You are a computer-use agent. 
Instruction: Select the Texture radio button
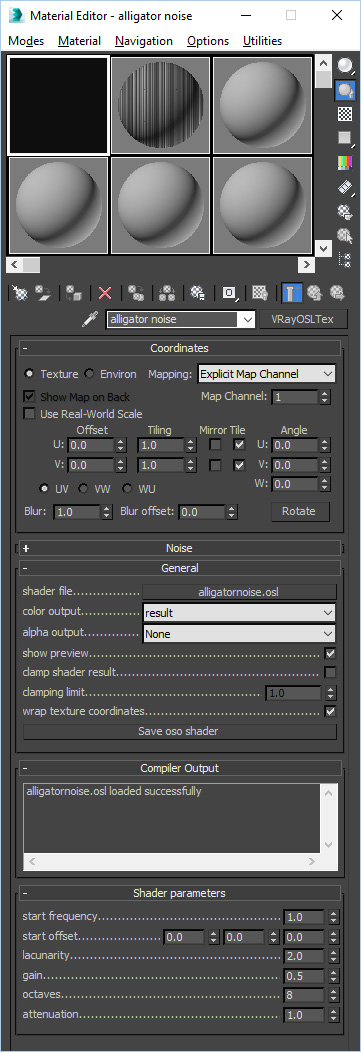click(29, 374)
